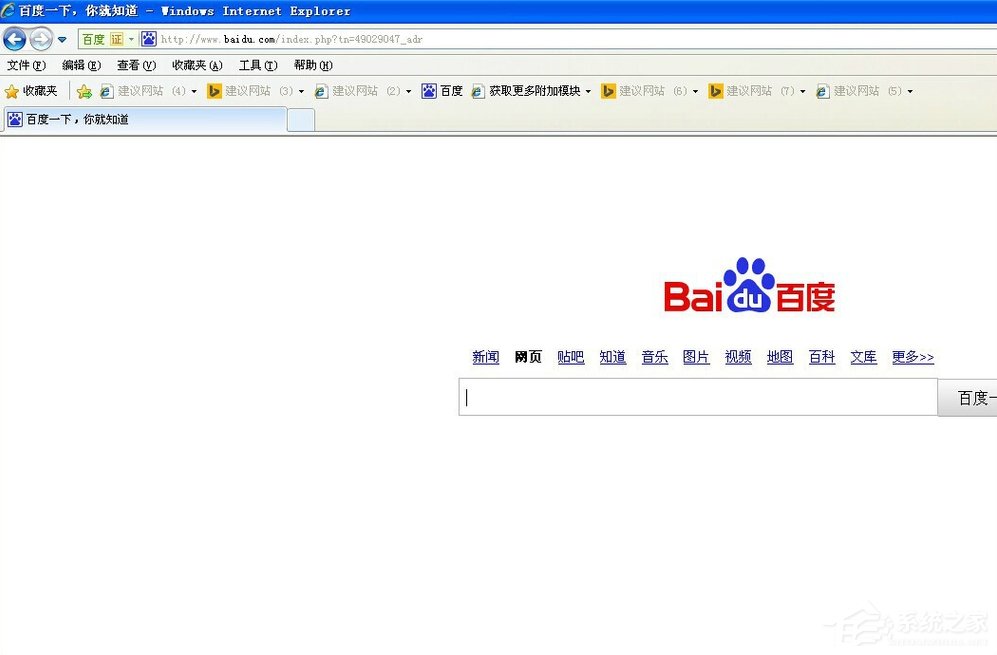The image size is (997, 655).
Task: Open the 帮助(H) menu
Action: coord(313,66)
